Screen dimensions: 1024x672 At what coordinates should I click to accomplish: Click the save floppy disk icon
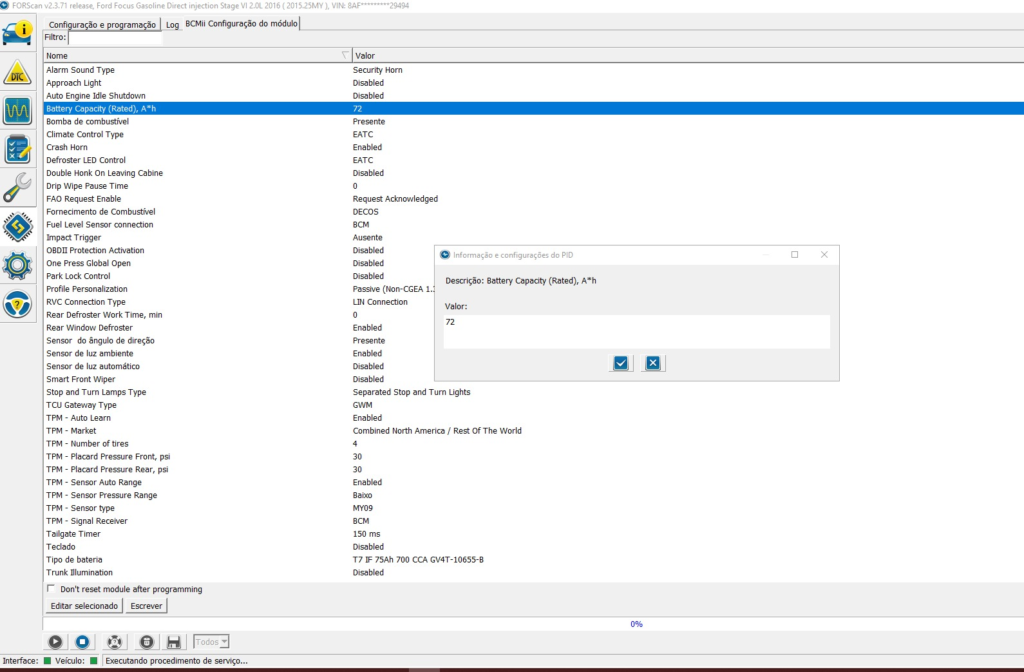[x=173, y=642]
